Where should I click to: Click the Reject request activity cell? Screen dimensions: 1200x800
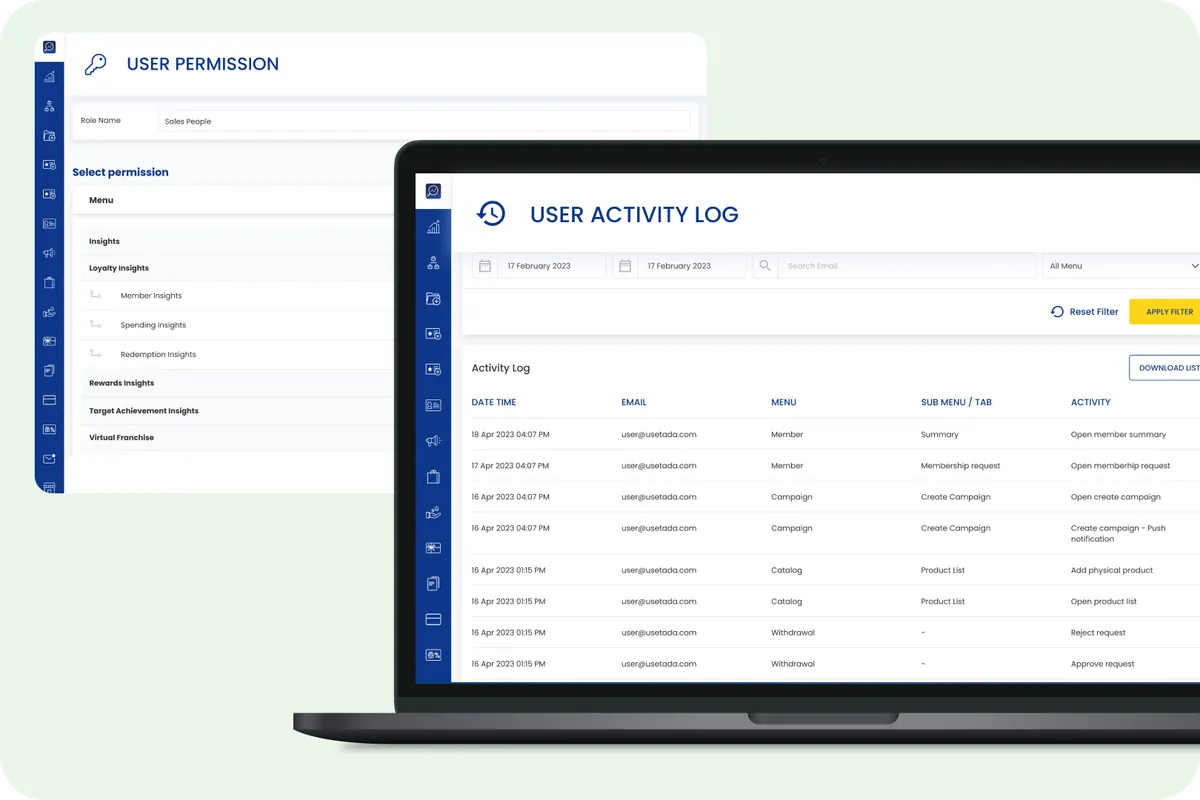(x=1098, y=633)
